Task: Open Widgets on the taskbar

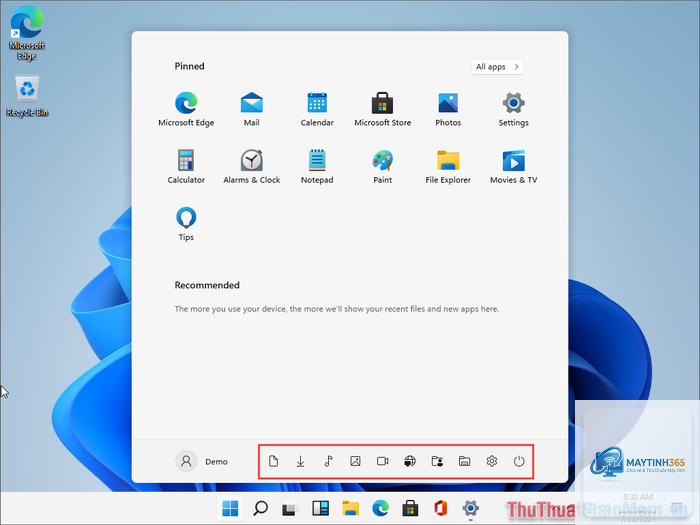Action: (321, 508)
